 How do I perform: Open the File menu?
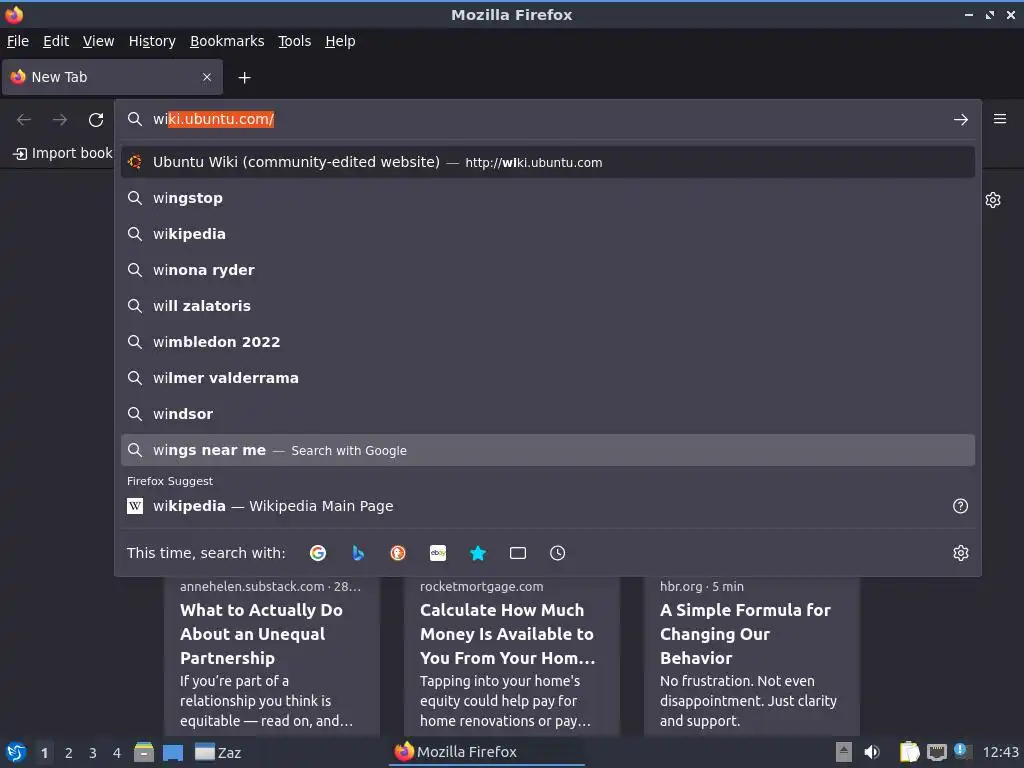[18, 41]
